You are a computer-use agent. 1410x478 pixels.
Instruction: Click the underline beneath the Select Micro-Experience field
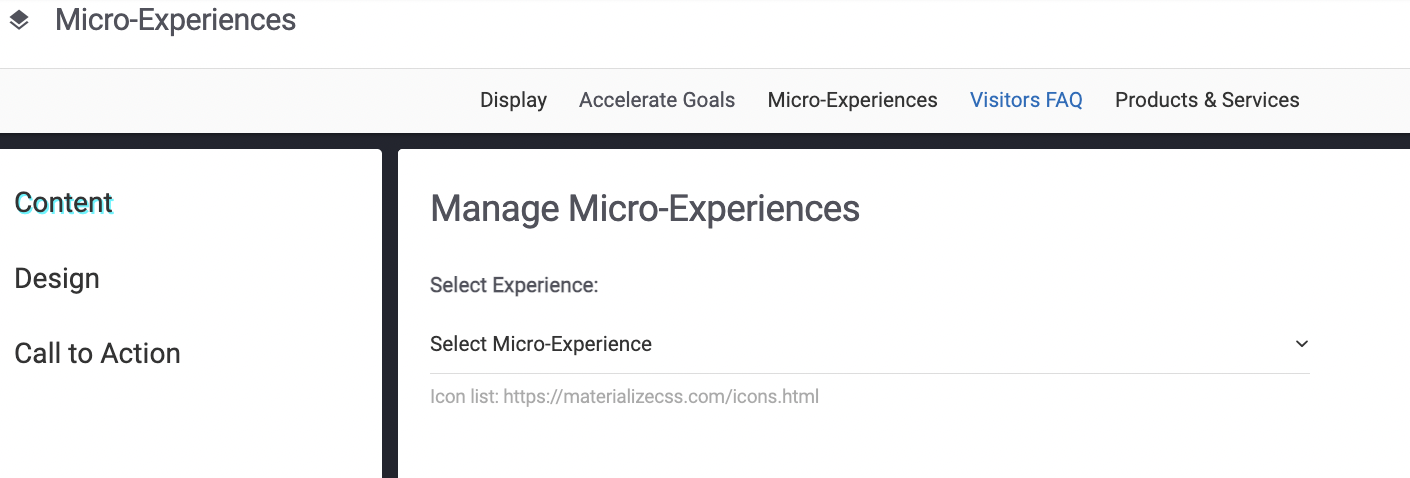pyautogui.click(x=868, y=373)
